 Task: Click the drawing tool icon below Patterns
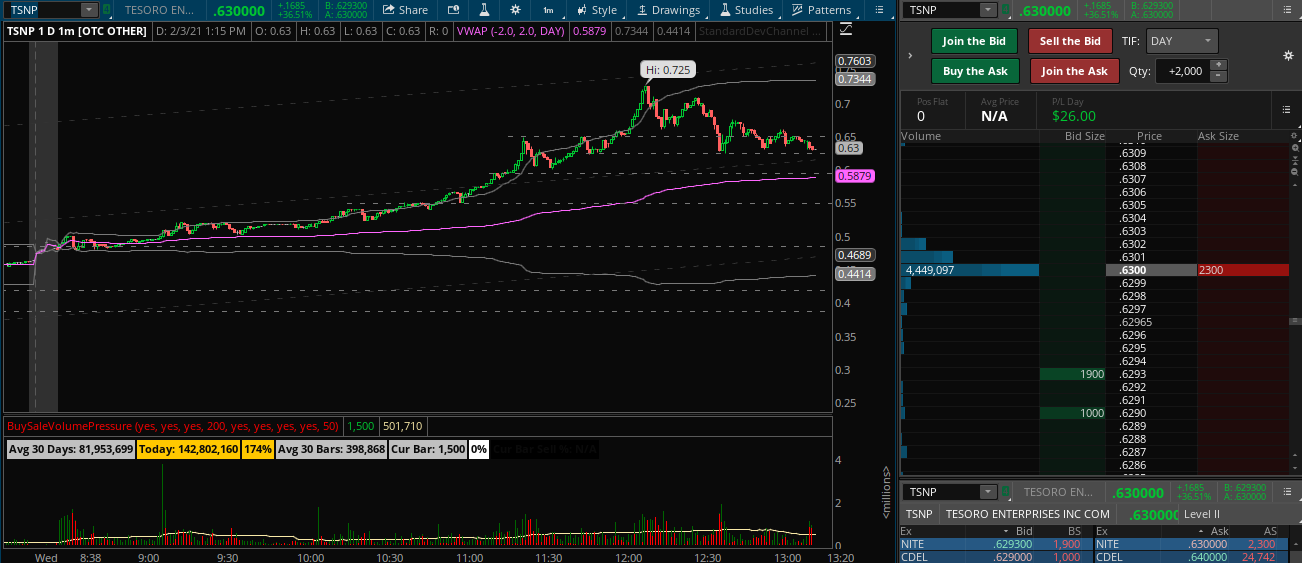[846, 27]
